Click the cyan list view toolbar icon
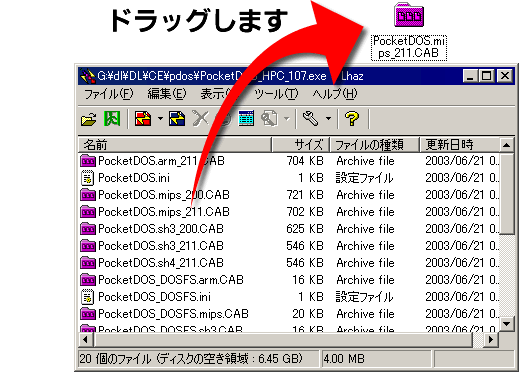Image resolution: width=519 pixels, height=372 pixels. coord(246,118)
